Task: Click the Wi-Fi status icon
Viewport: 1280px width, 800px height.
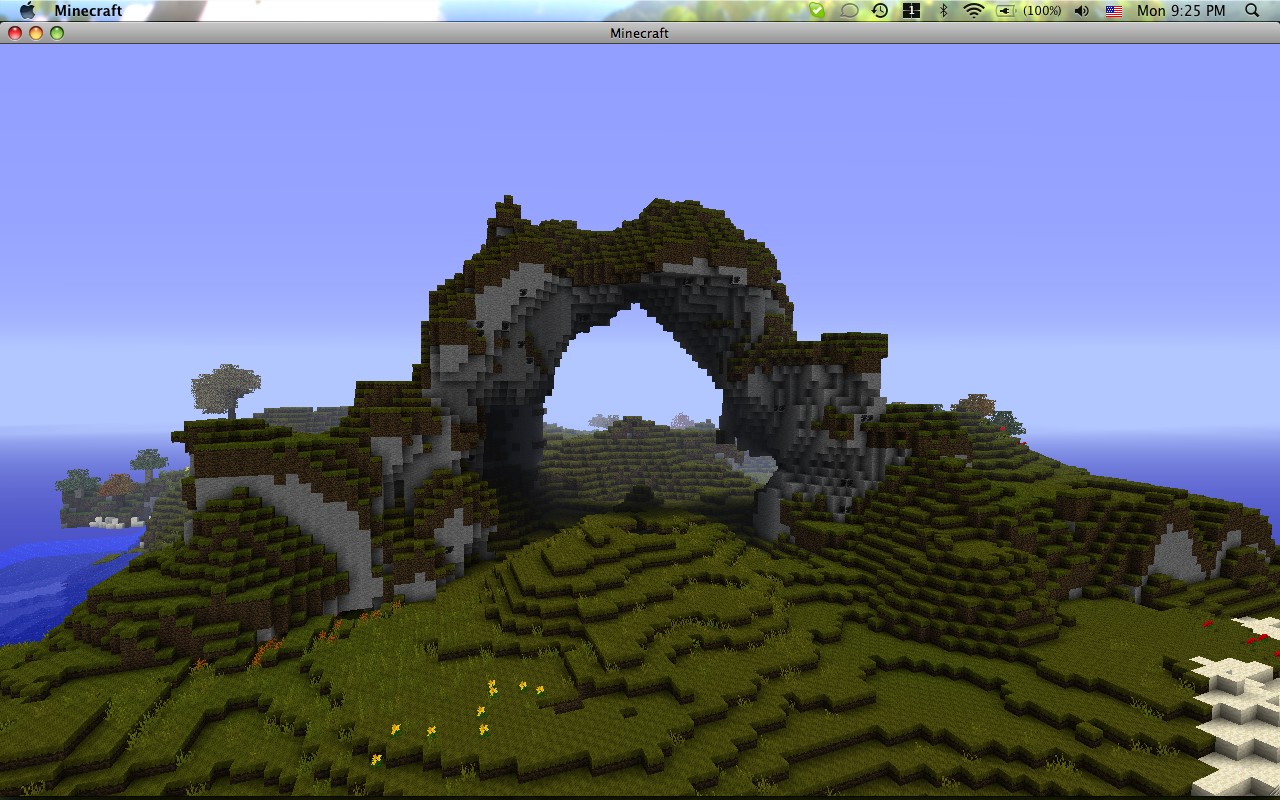Action: [x=973, y=11]
